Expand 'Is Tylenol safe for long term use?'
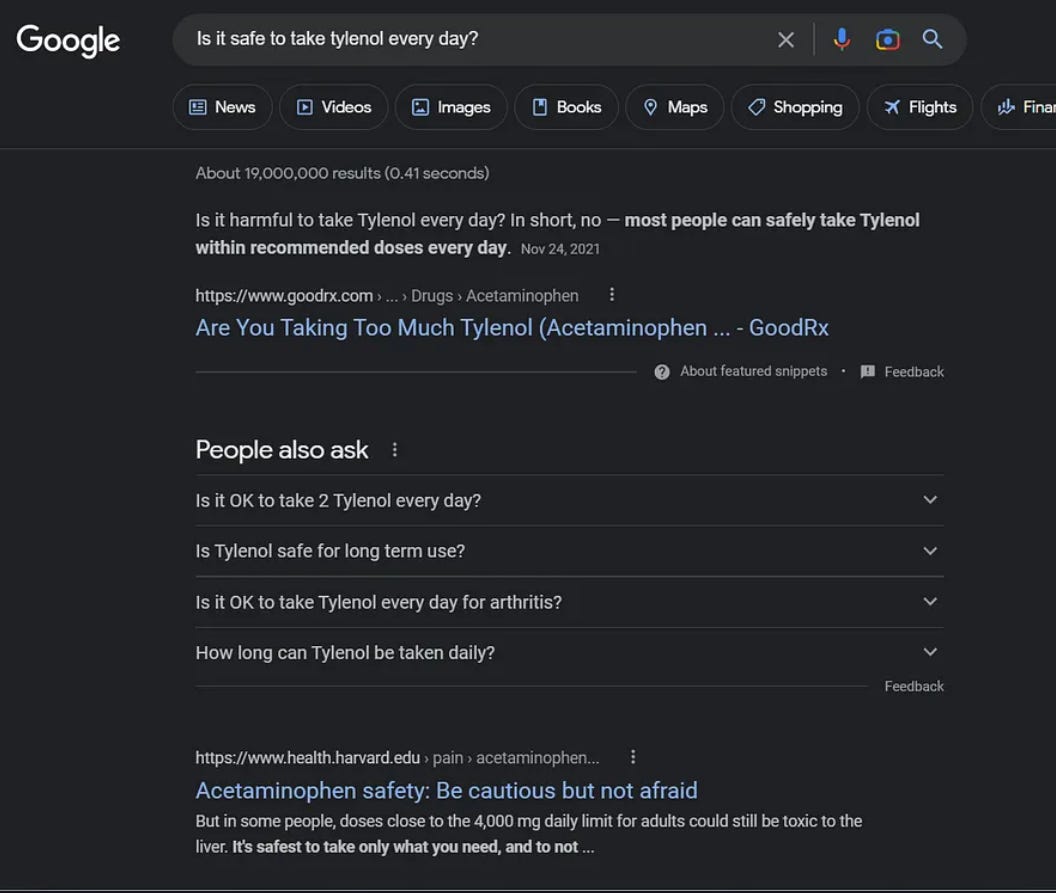This screenshot has width=1056, height=893. pos(569,551)
